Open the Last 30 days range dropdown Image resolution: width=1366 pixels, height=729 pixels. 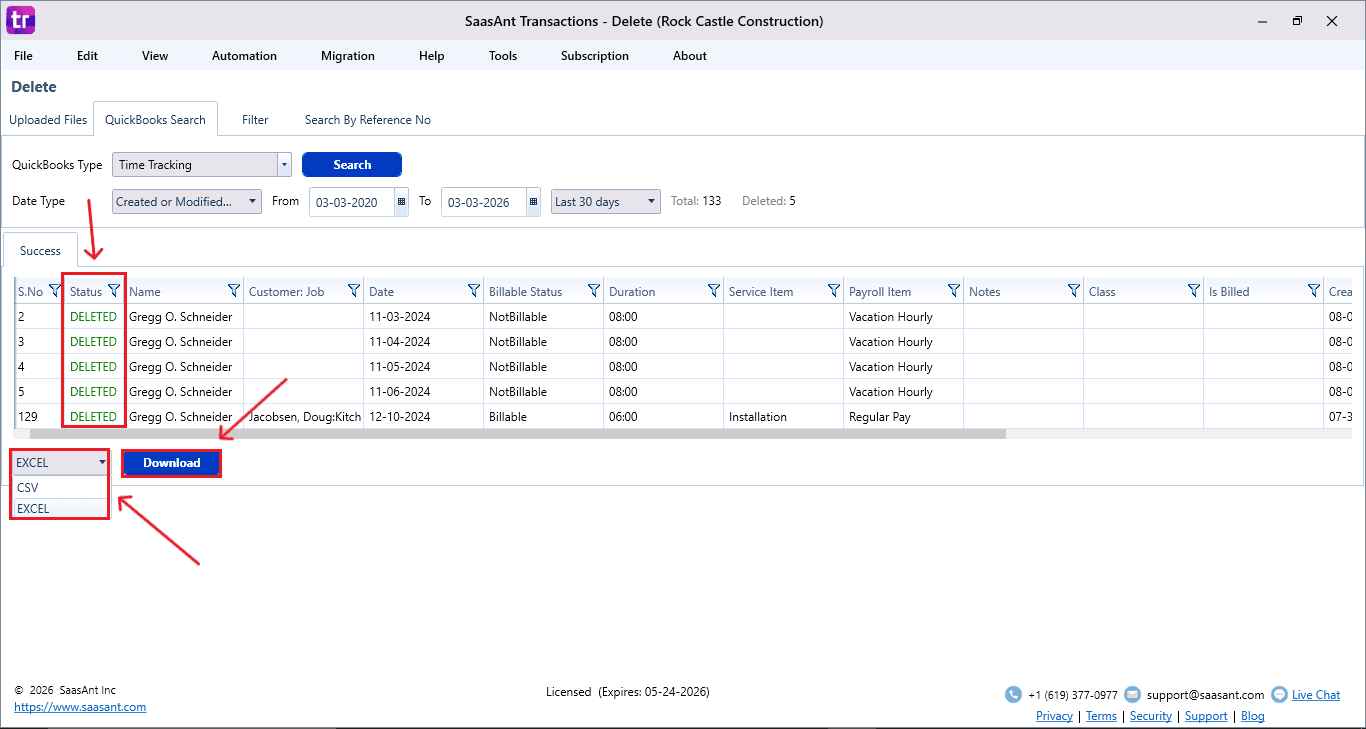coord(606,202)
